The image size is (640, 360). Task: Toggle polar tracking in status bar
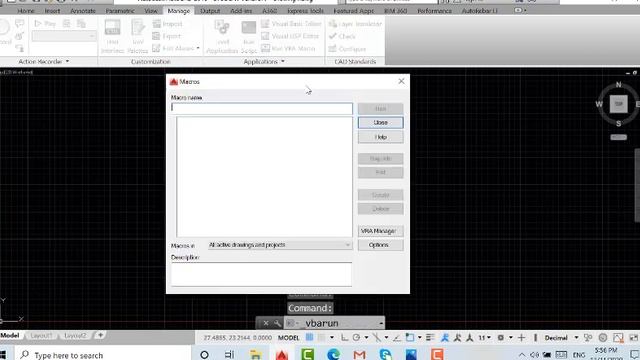click(x=356, y=338)
